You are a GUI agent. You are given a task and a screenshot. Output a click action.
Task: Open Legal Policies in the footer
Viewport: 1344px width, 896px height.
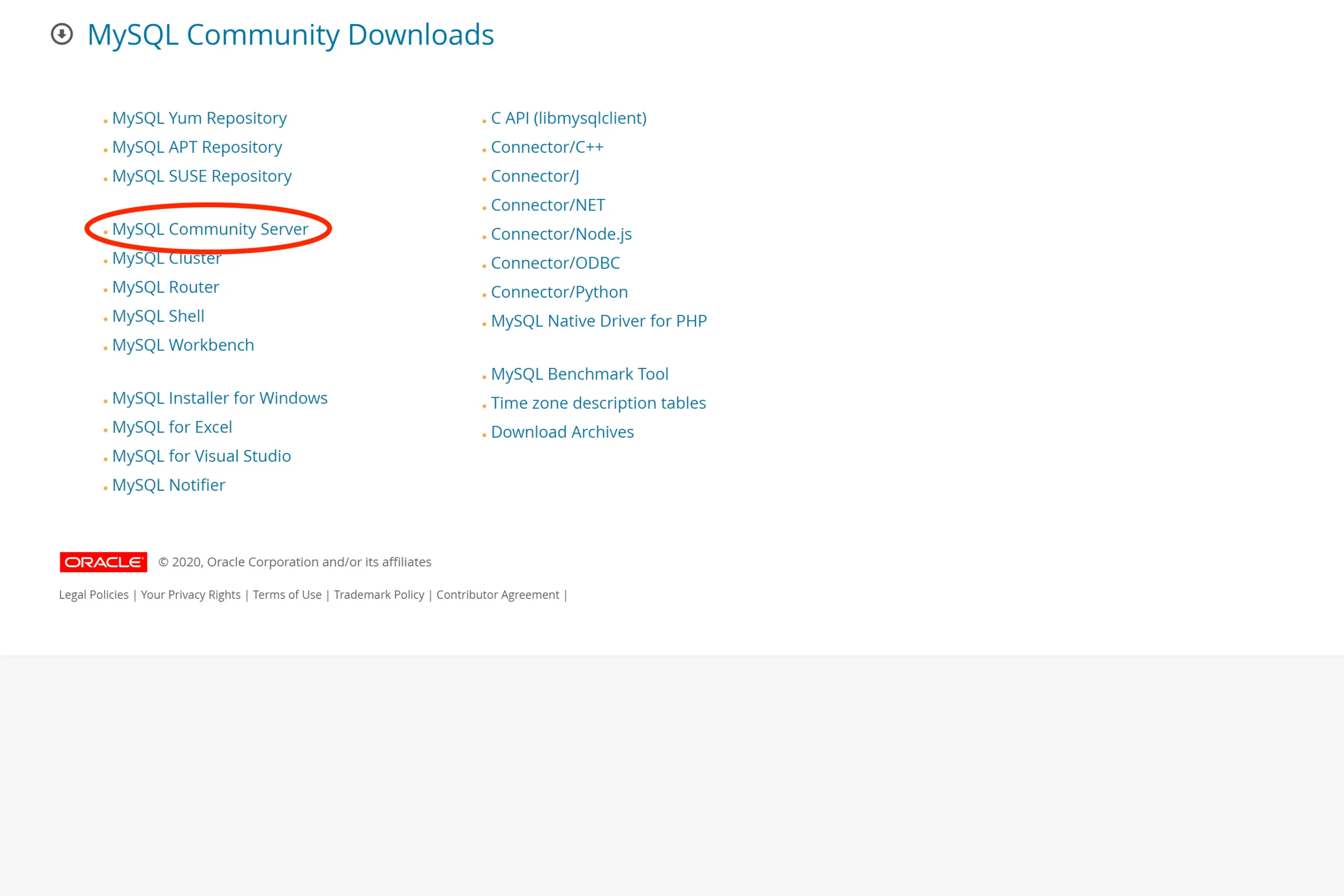coord(94,595)
